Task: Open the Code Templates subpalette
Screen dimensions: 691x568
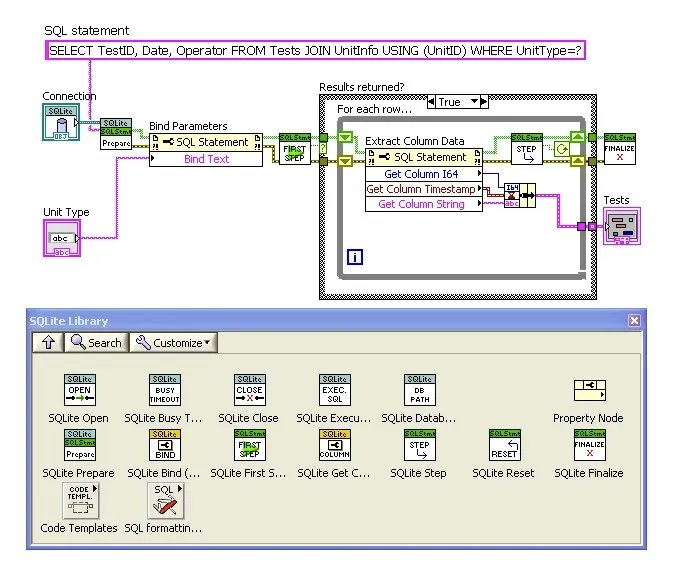Action: click(x=80, y=501)
